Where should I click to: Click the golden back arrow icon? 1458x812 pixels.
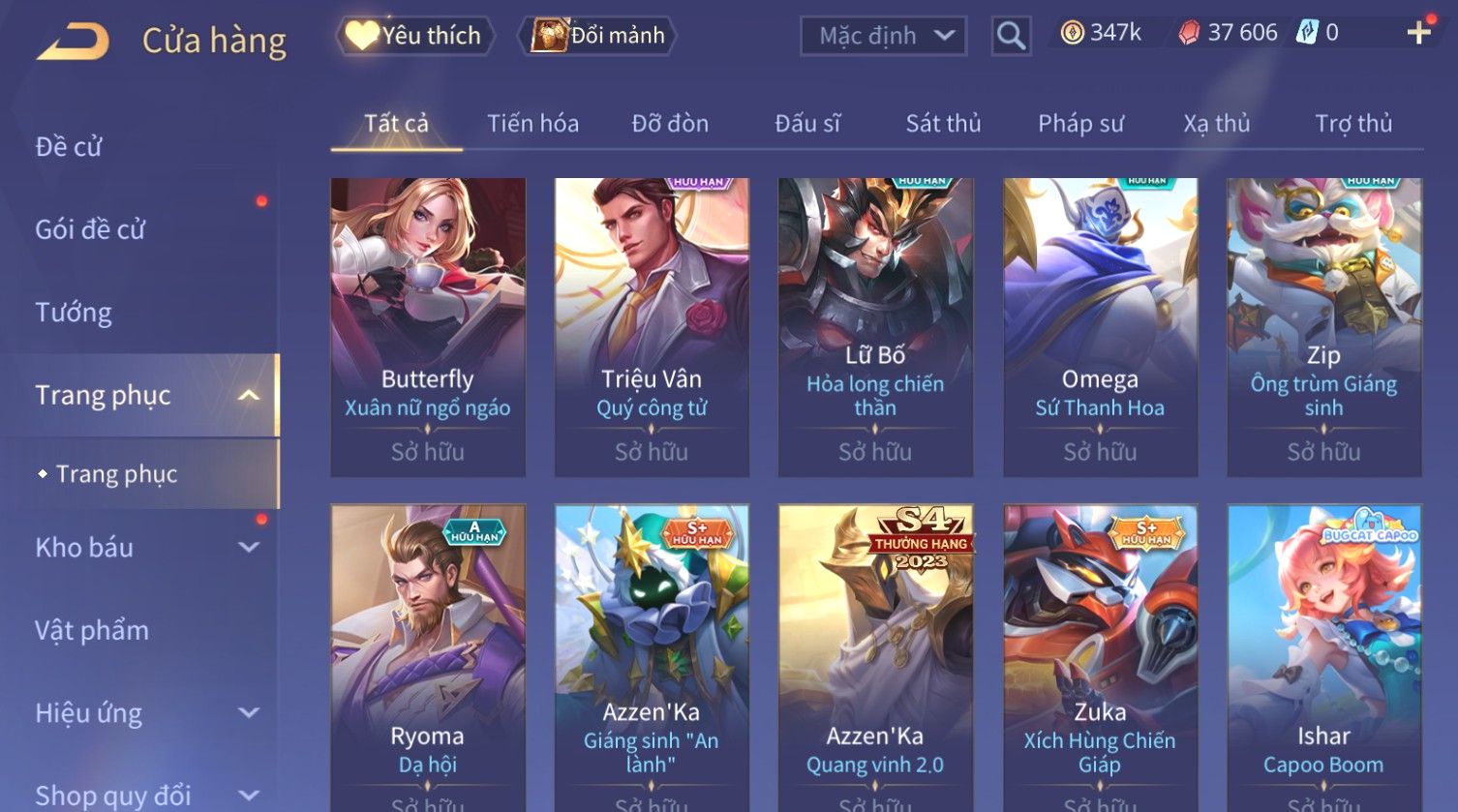pos(73,42)
